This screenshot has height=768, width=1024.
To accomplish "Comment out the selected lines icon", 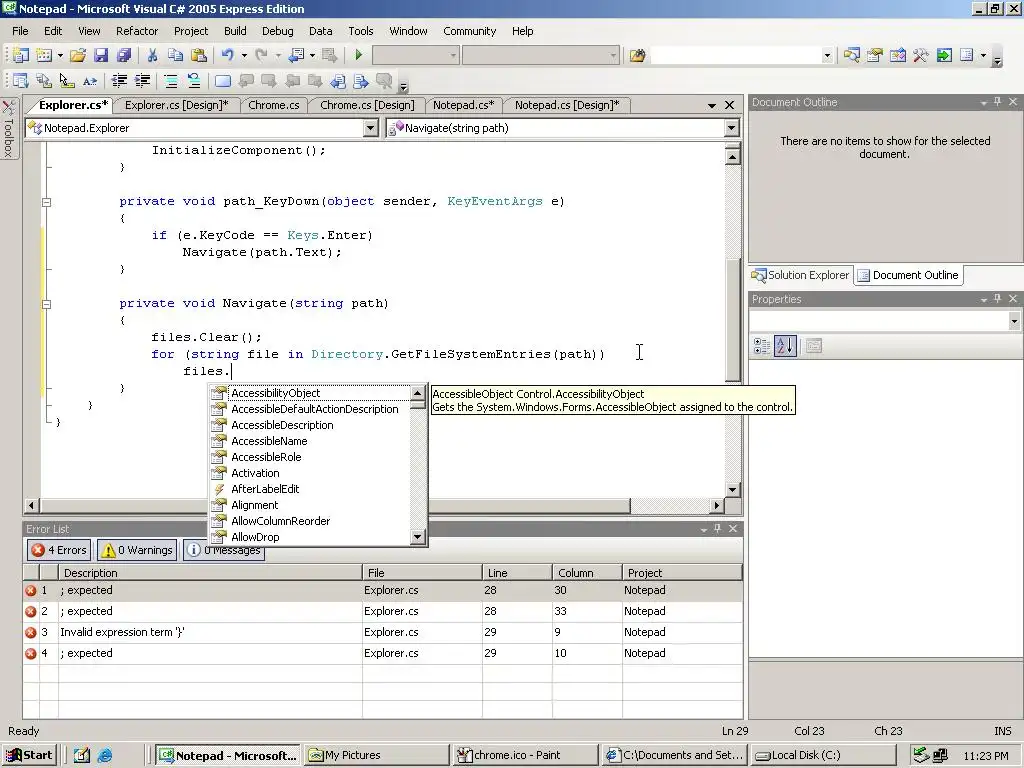I will pyautogui.click(x=171, y=81).
